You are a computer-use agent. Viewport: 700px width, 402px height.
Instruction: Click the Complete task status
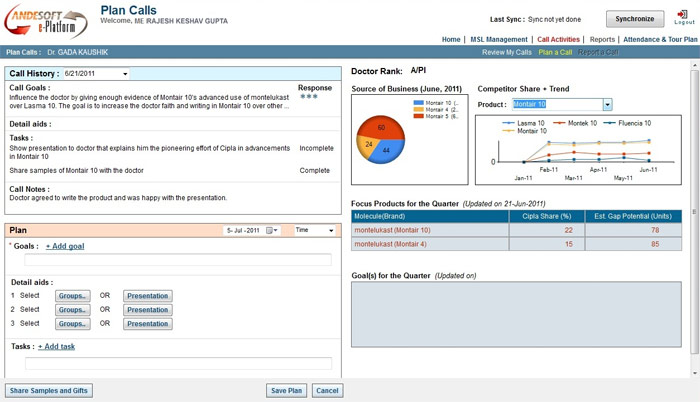pyautogui.click(x=315, y=171)
